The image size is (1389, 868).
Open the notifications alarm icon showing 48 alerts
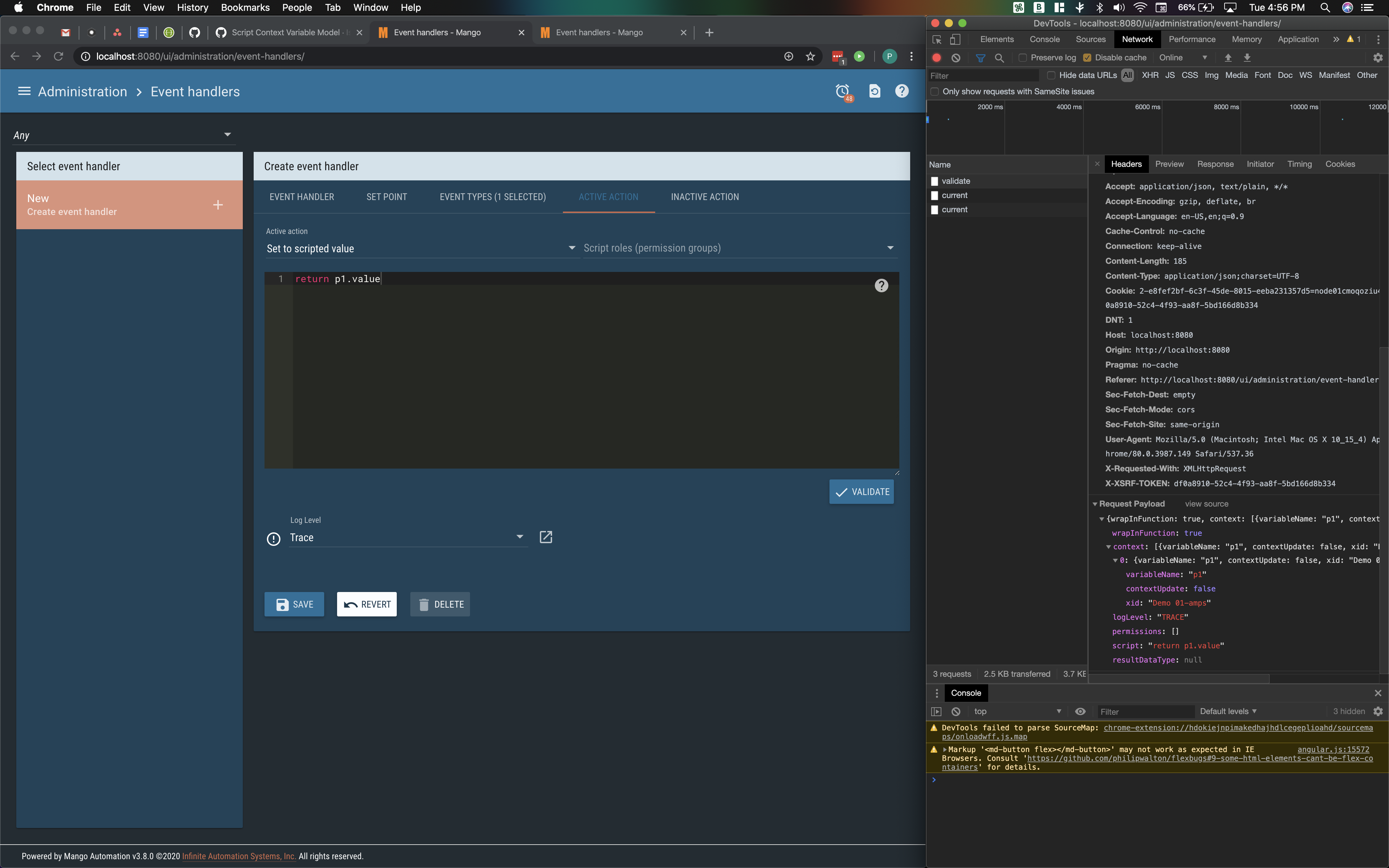coord(843,91)
